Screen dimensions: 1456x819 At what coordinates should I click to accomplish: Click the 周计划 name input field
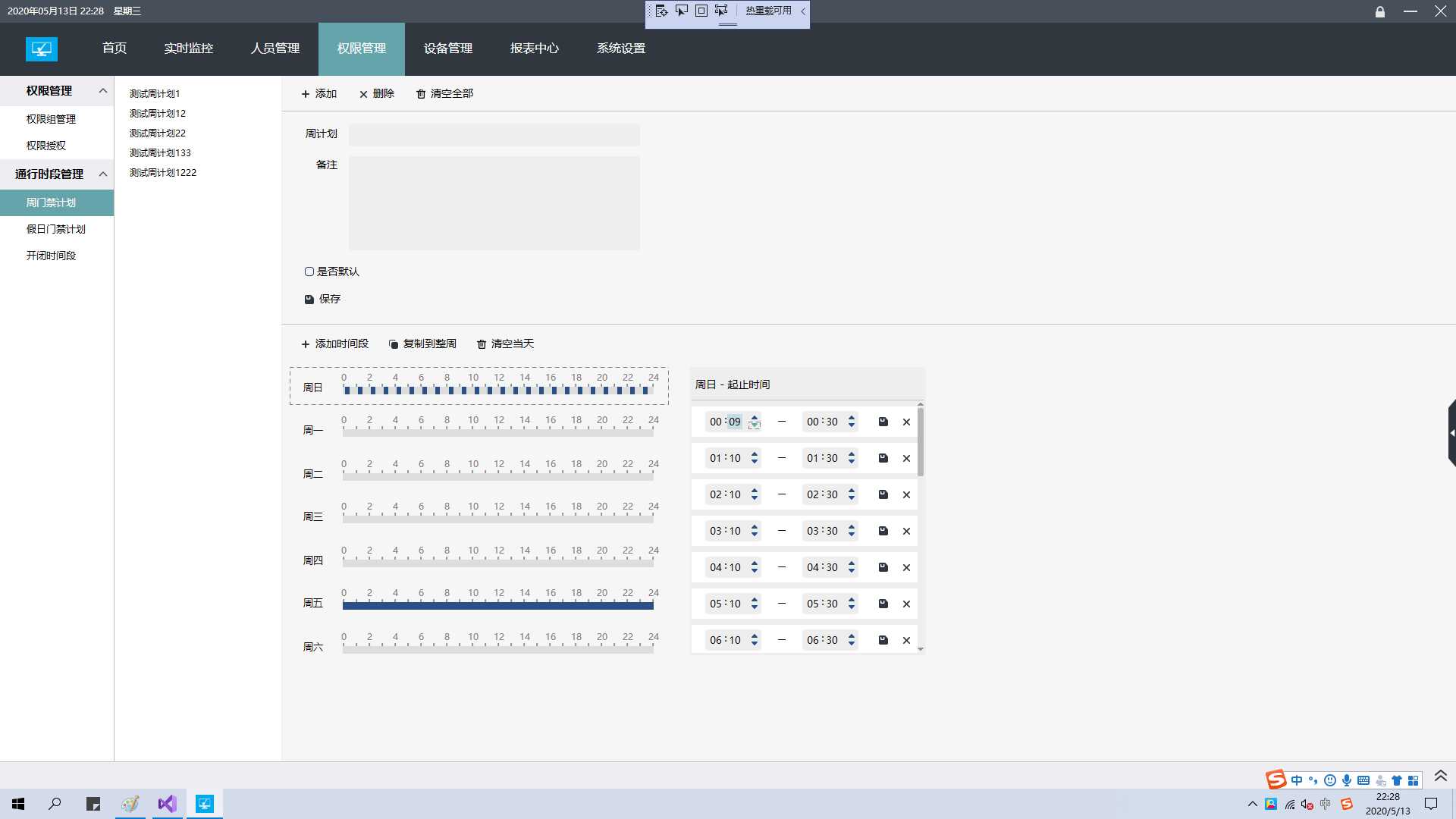click(x=494, y=135)
